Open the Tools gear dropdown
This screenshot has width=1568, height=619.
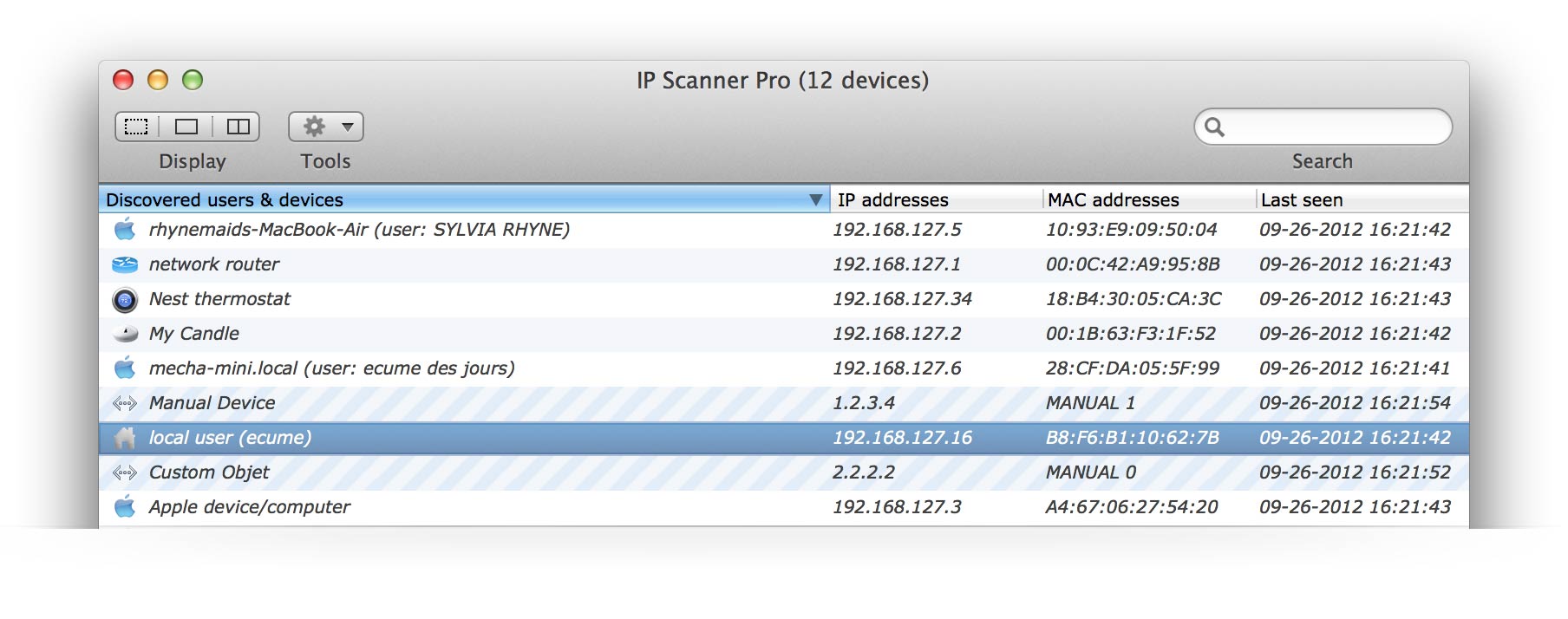coord(326,127)
